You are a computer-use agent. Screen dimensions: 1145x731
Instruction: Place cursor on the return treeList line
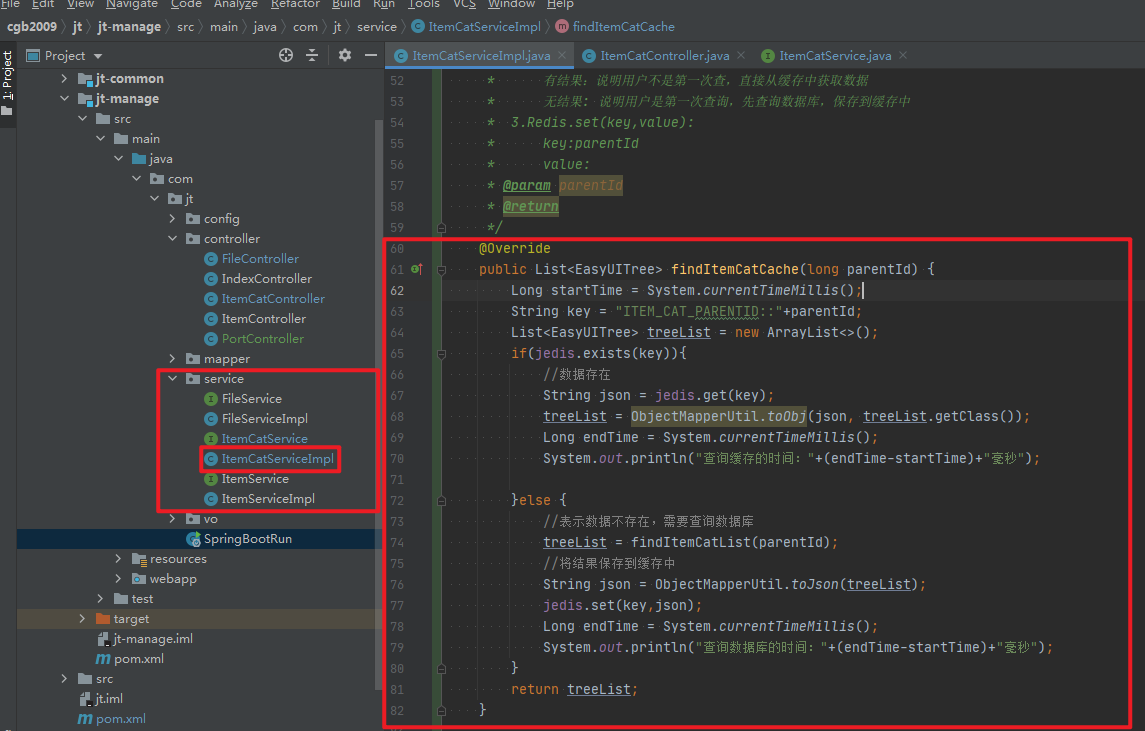574,689
